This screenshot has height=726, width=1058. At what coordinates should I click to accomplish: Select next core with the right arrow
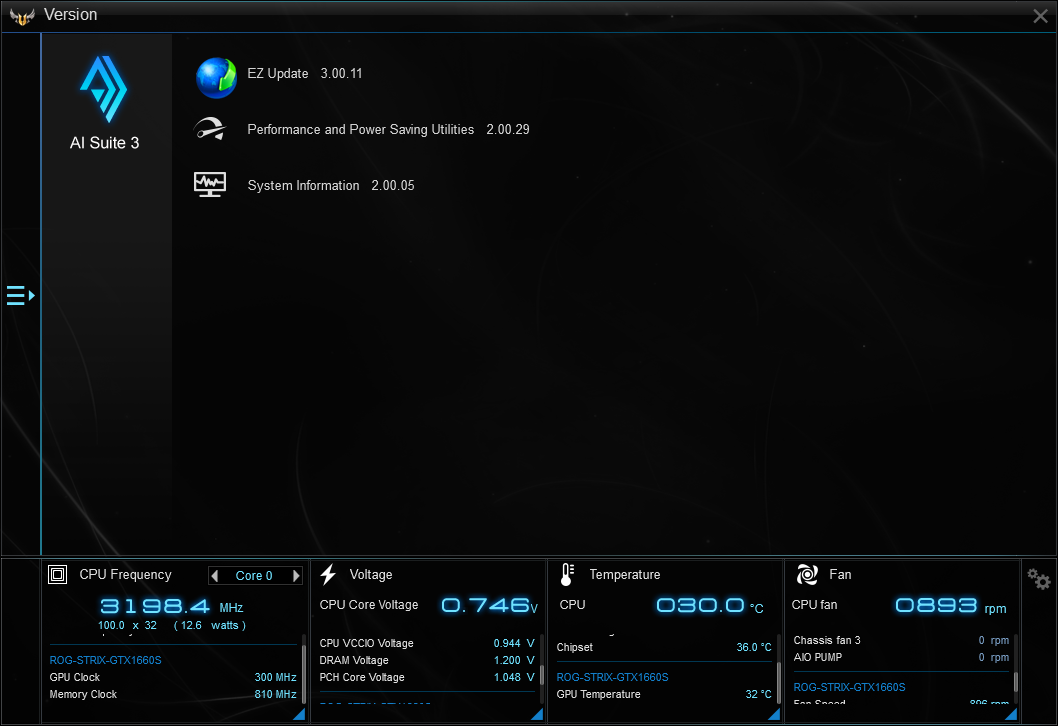coord(296,576)
